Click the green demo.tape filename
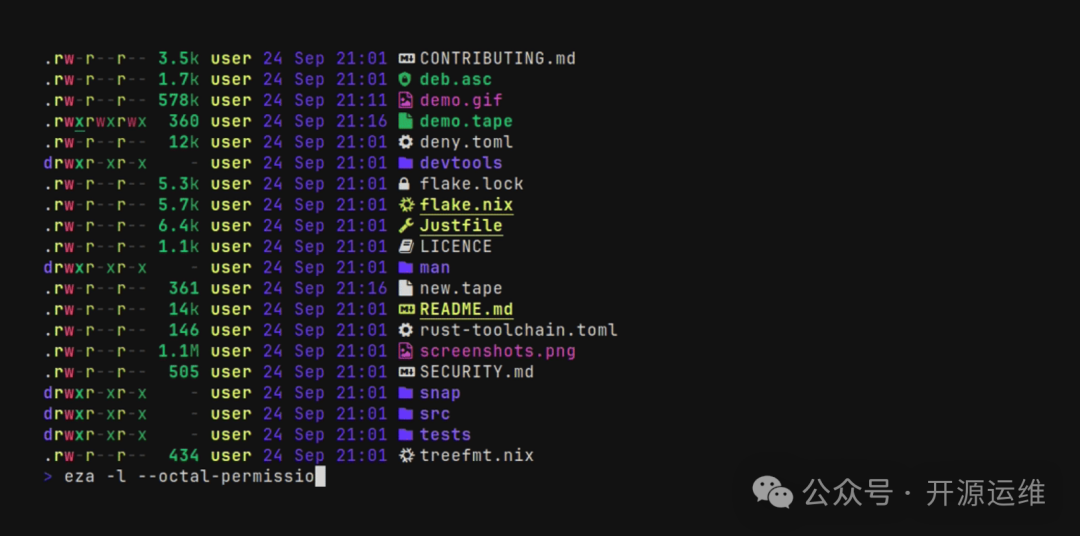Screen dimensions: 1080x536 (x=466, y=122)
